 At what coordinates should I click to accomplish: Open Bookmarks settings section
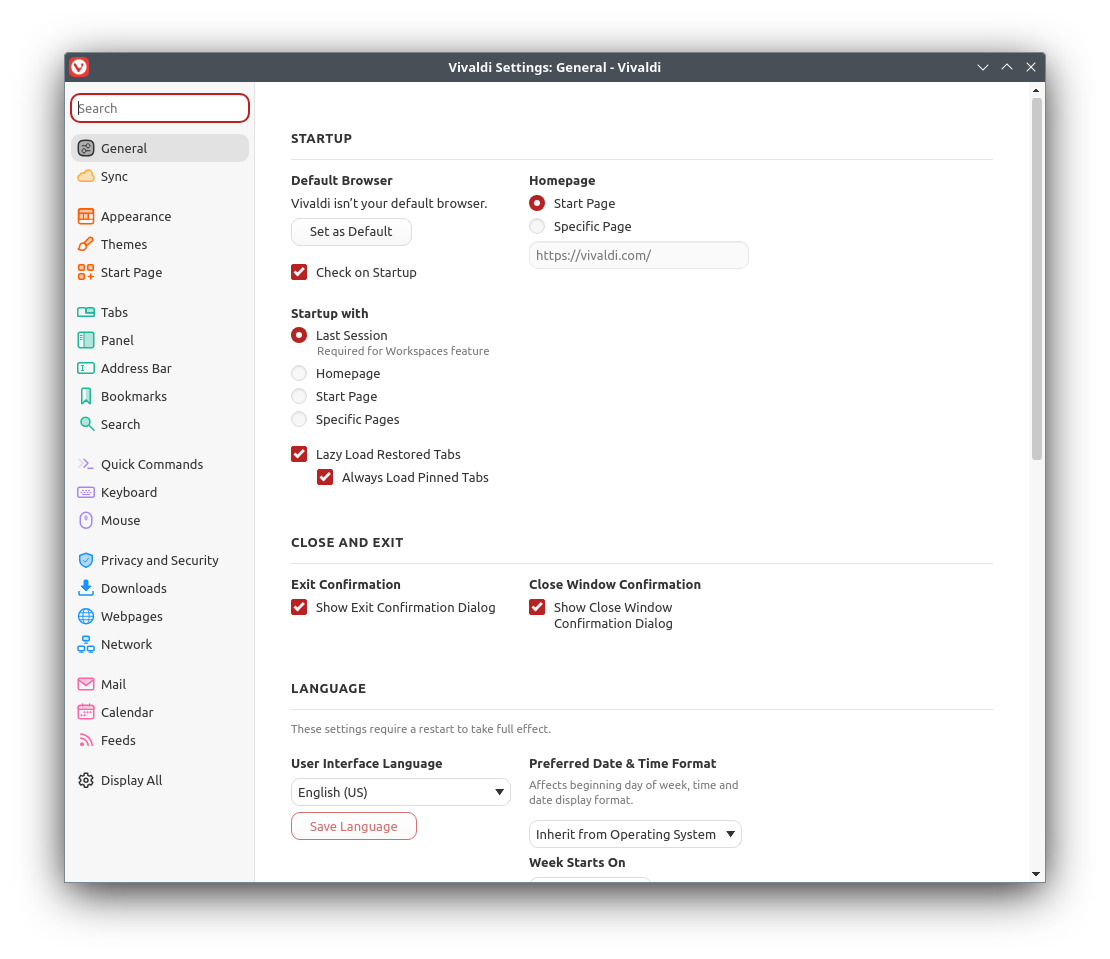coord(160,396)
